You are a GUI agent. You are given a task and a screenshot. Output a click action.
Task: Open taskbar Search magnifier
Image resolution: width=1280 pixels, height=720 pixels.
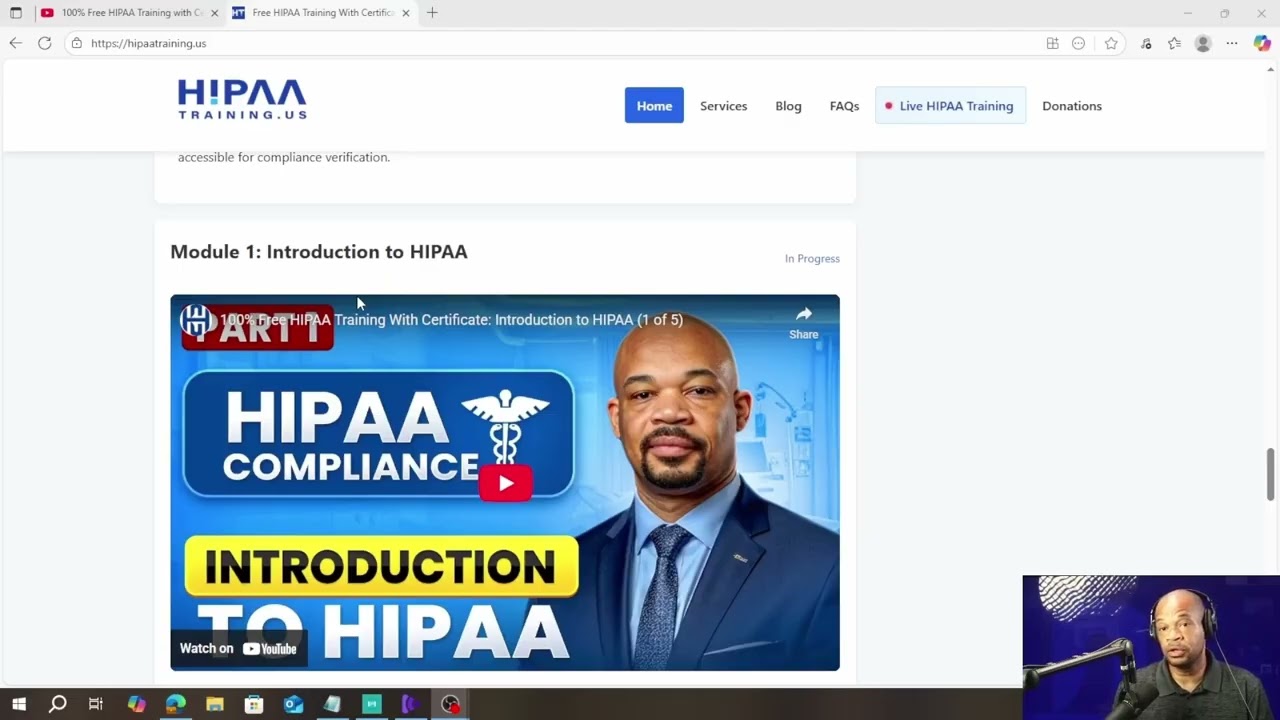(x=58, y=704)
